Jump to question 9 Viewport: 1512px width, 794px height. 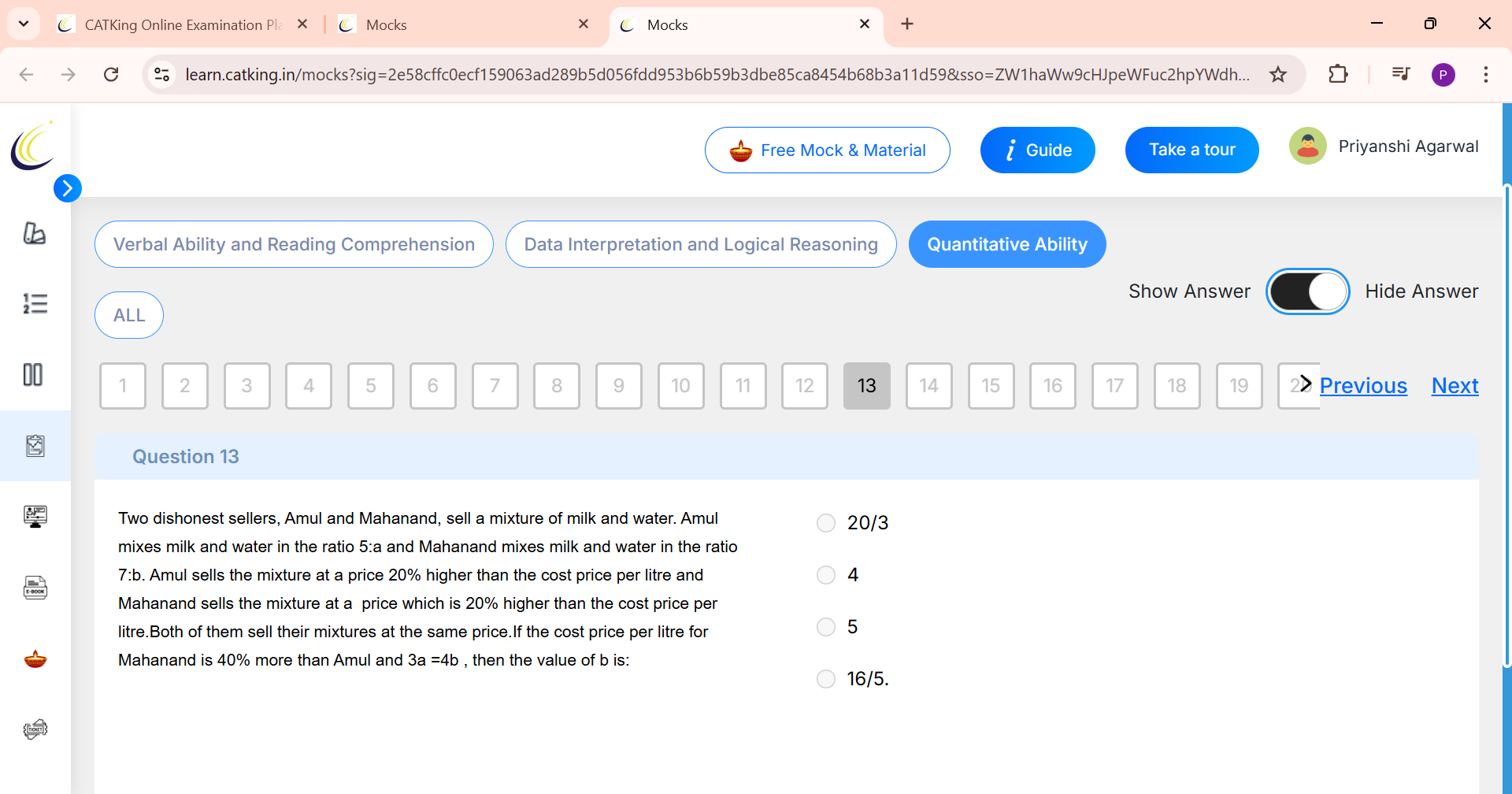point(619,386)
